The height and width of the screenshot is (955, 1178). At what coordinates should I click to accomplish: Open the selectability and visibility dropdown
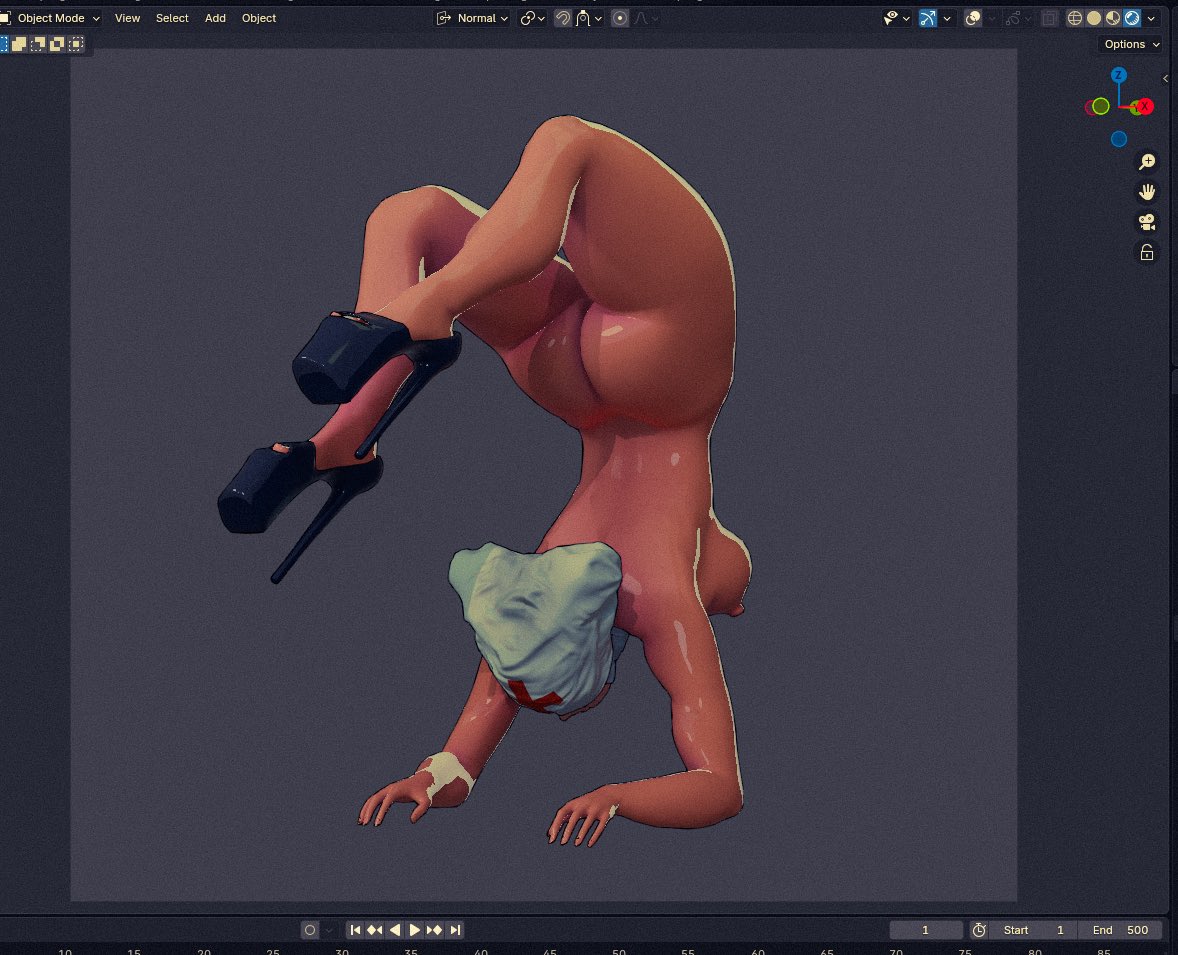[896, 18]
